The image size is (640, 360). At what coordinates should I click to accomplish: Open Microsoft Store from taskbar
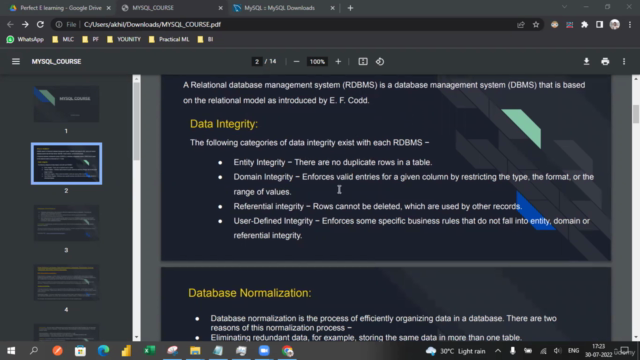[x=80, y=351]
